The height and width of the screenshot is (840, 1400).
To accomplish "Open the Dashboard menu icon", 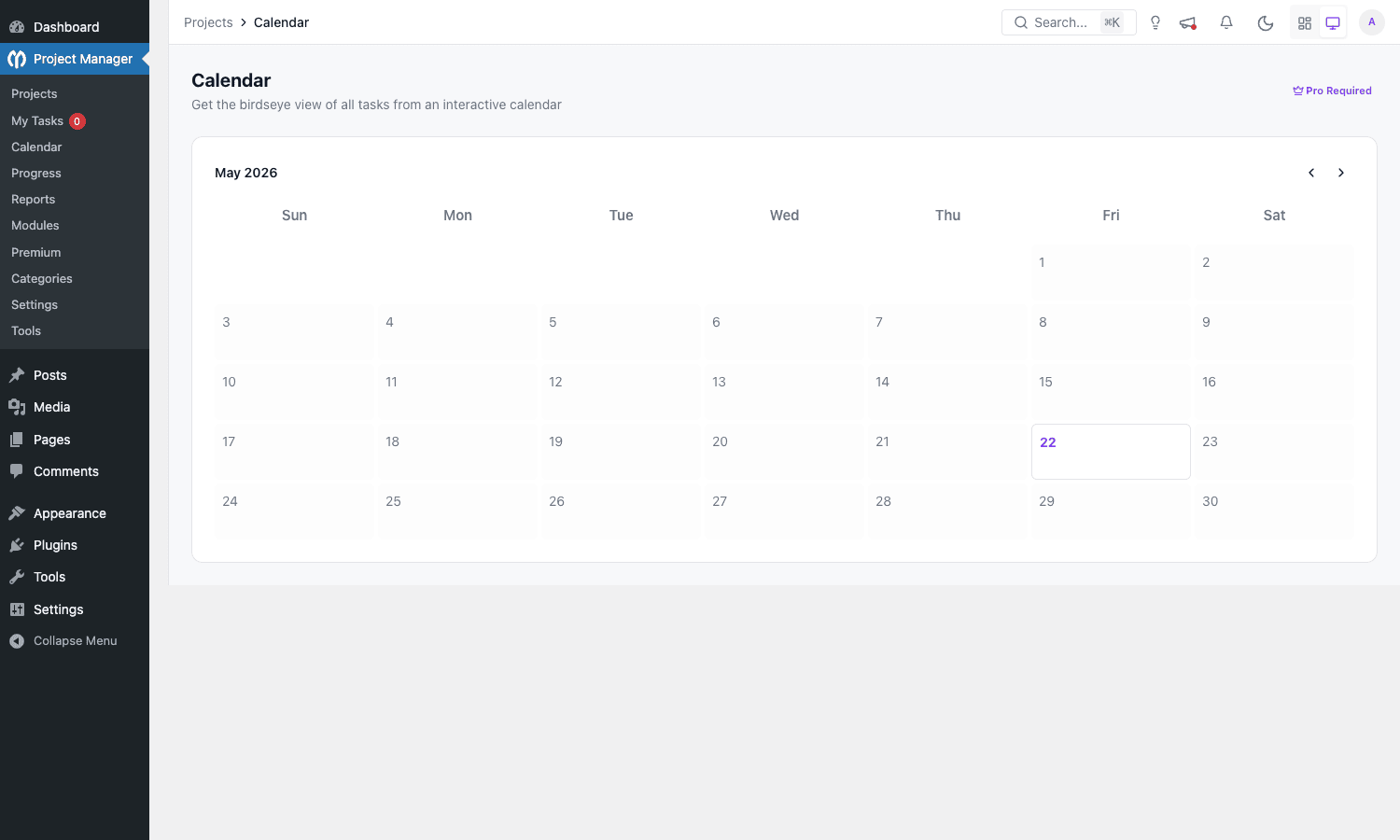I will (x=17, y=27).
